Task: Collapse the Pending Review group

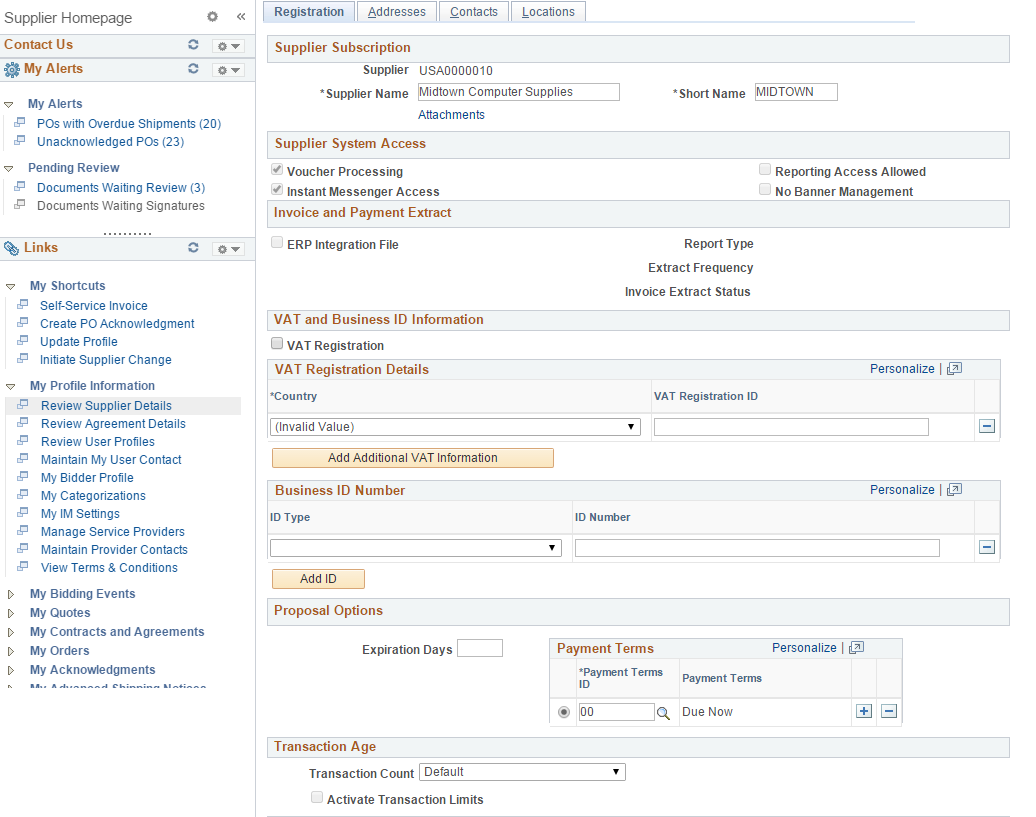Action: pos(9,169)
